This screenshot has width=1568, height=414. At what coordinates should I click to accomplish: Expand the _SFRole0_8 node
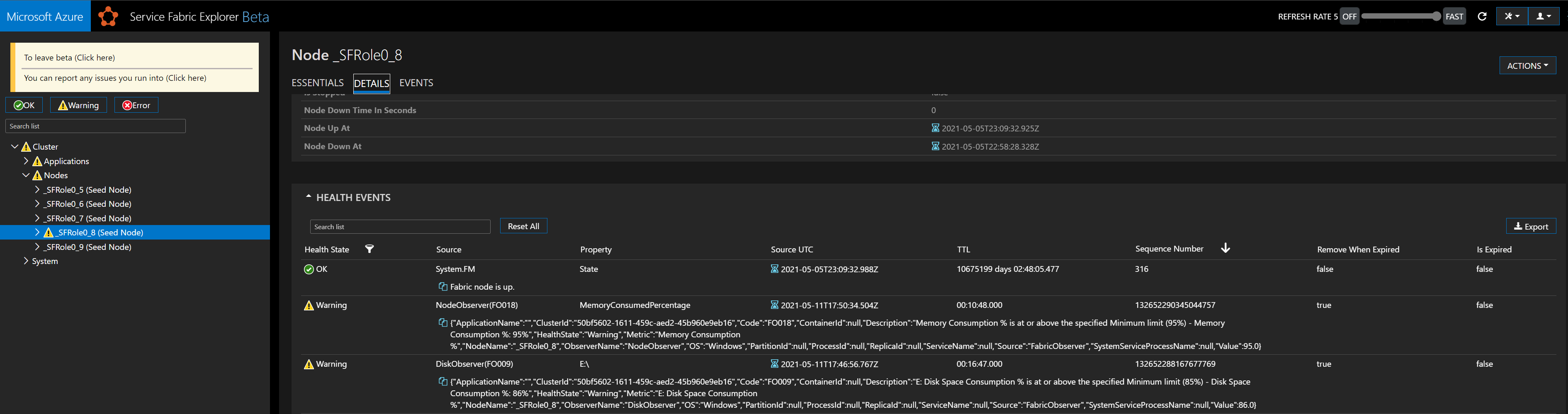37,232
